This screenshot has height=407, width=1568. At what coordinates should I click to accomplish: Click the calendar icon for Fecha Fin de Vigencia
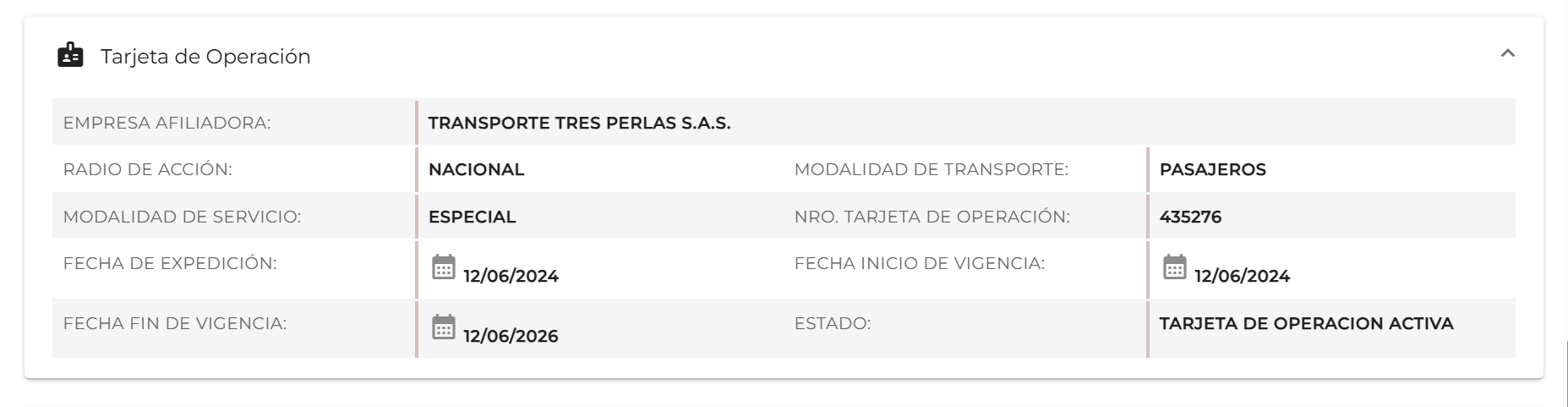coord(444,327)
